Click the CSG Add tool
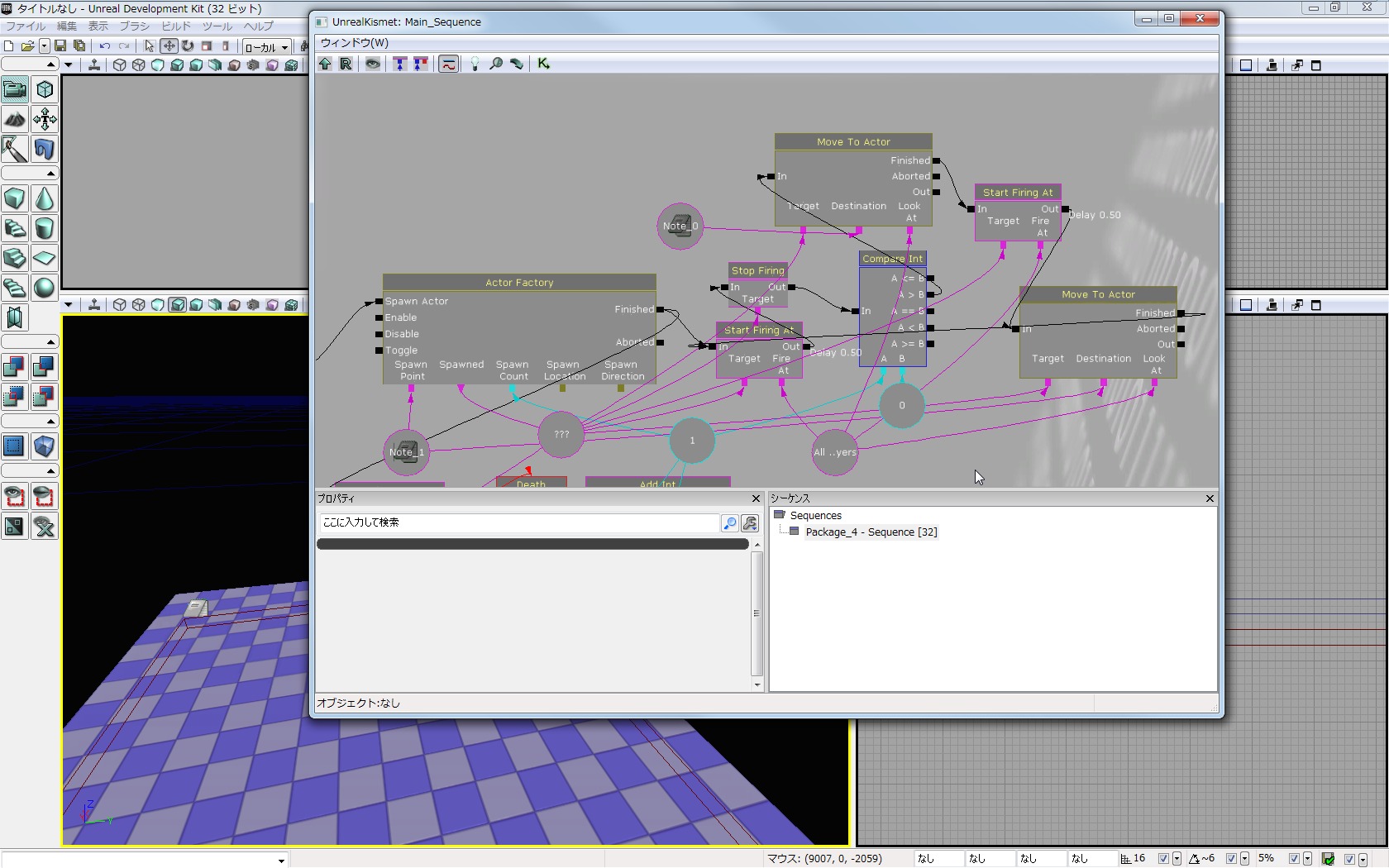The height and width of the screenshot is (868, 1389). point(15,366)
